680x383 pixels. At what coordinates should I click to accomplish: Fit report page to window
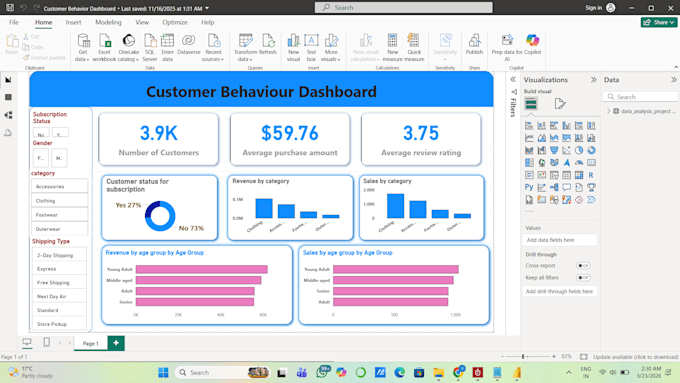point(584,357)
